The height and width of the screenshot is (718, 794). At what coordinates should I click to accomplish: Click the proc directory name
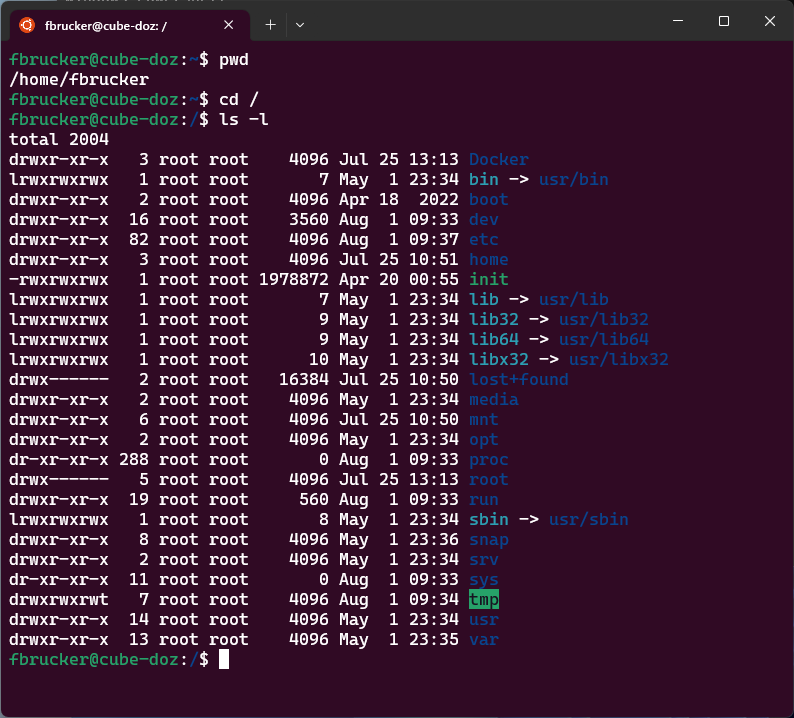point(489,460)
